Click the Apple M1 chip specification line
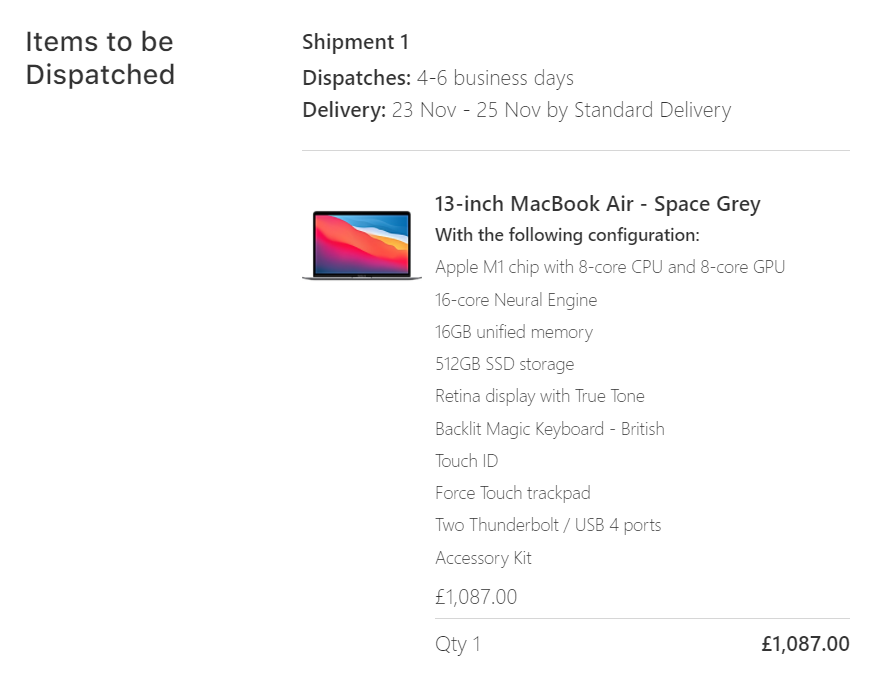This screenshot has width=874, height=695. 610,267
